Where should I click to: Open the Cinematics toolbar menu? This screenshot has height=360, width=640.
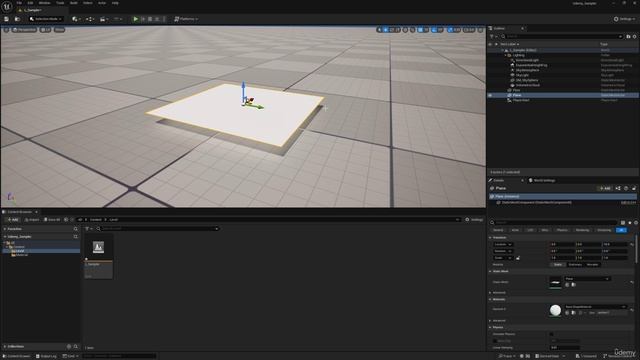(x=104, y=19)
